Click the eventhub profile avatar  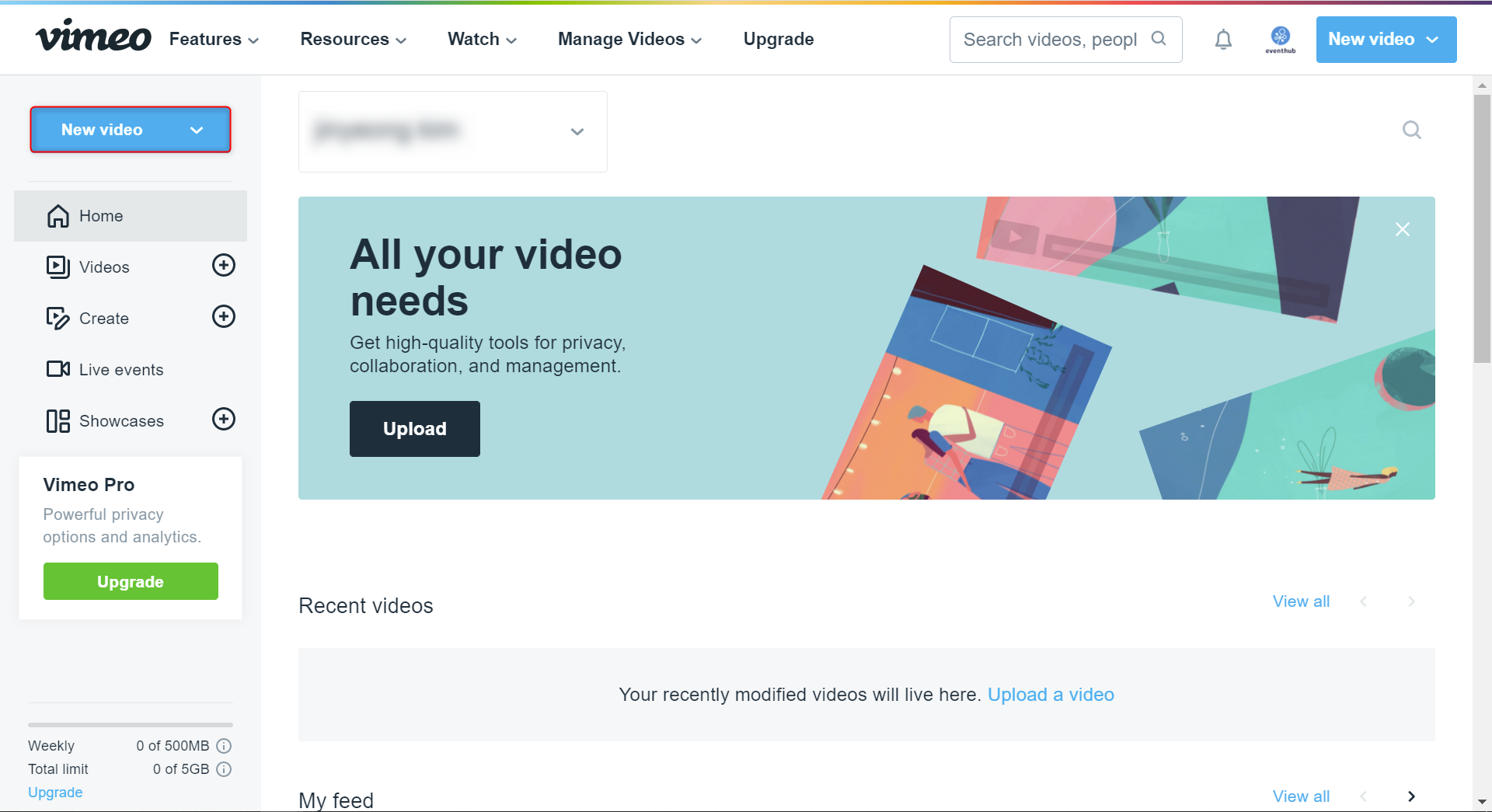pyautogui.click(x=1280, y=40)
